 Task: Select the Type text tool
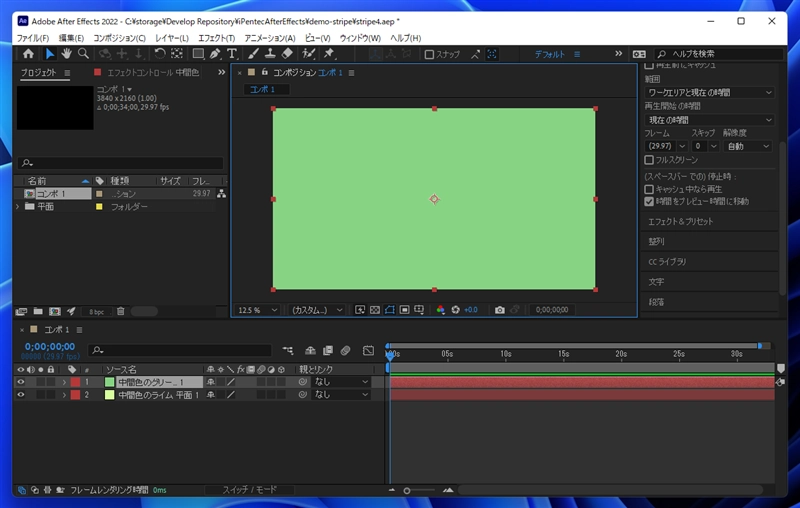[x=232, y=54]
